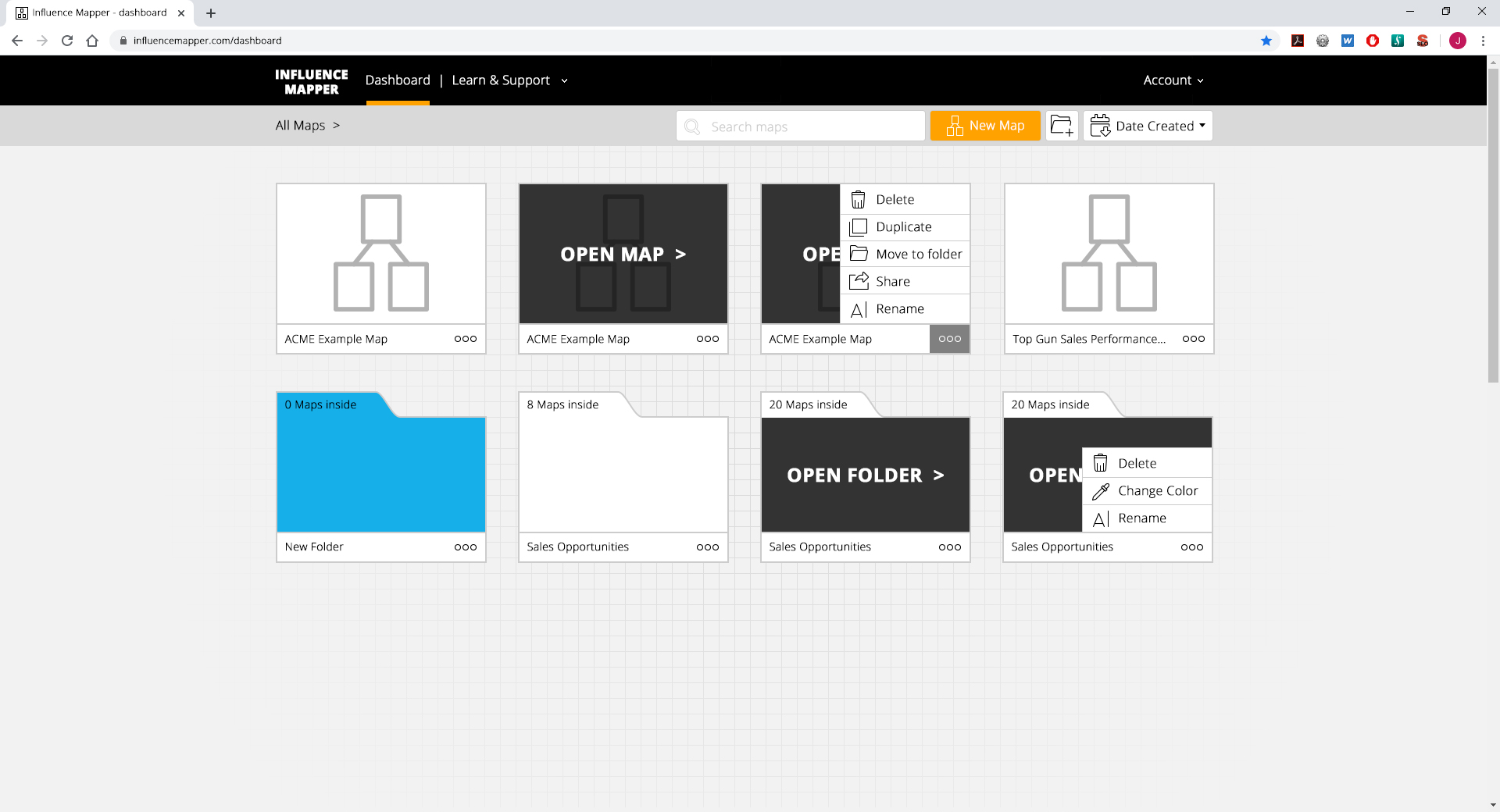This screenshot has height=812, width=1500.
Task: Open options for first ACME Example Map
Action: point(466,339)
